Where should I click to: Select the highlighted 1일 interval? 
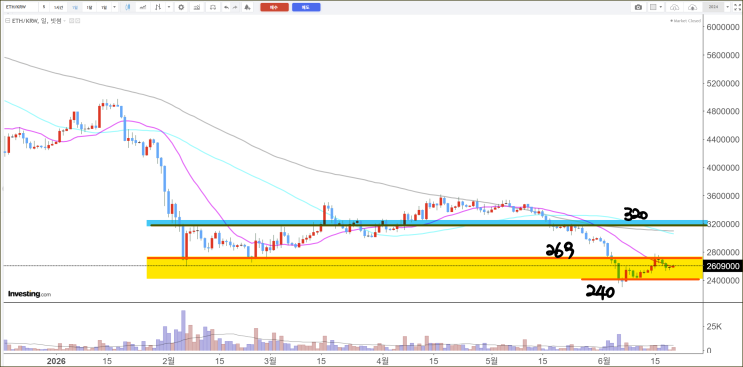click(74, 7)
